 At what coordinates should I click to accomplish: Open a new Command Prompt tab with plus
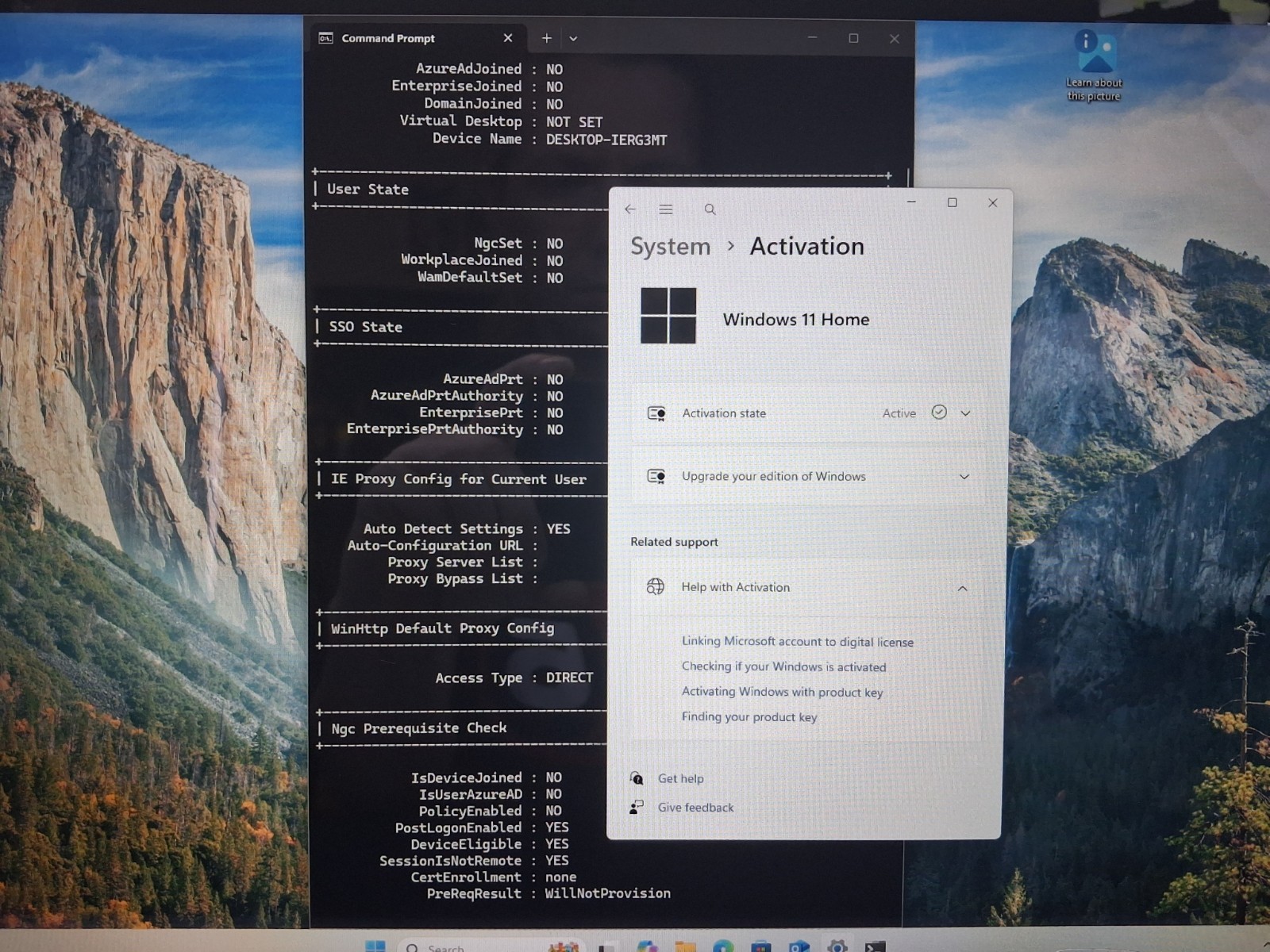pyautogui.click(x=547, y=38)
